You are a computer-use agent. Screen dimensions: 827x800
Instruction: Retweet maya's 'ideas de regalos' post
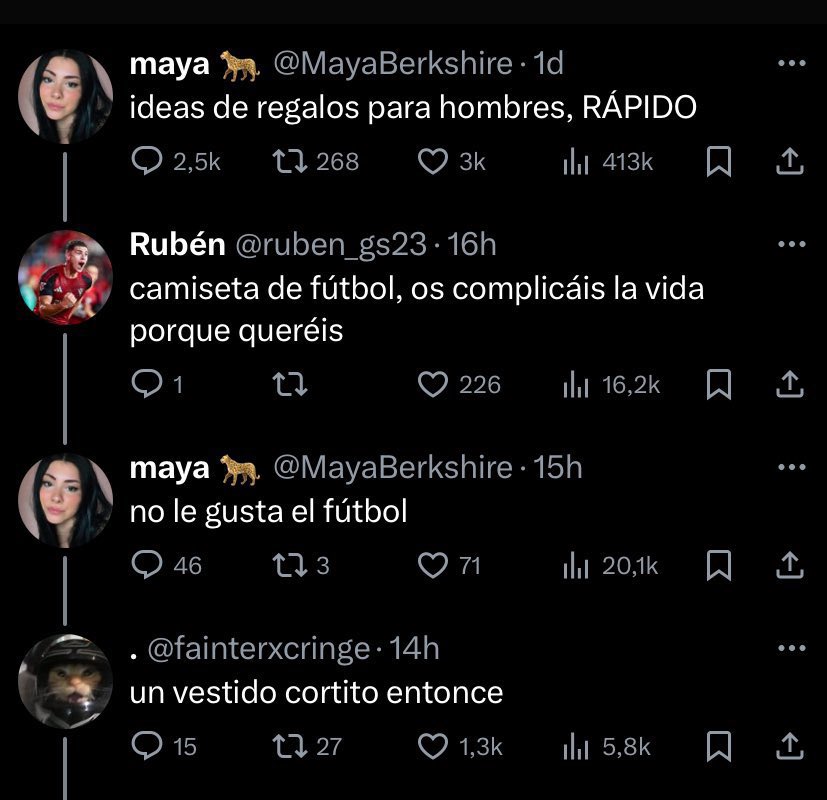pos(289,161)
